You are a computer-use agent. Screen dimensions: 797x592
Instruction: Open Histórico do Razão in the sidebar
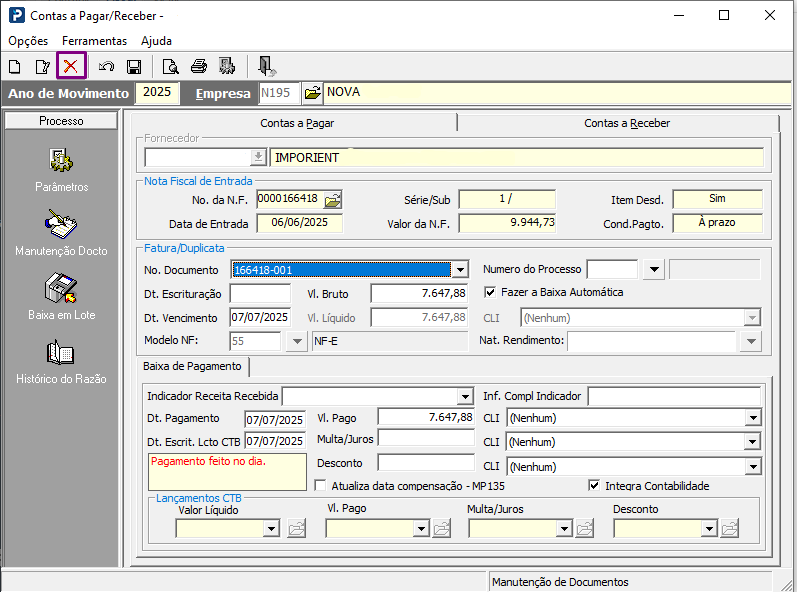[62, 361]
